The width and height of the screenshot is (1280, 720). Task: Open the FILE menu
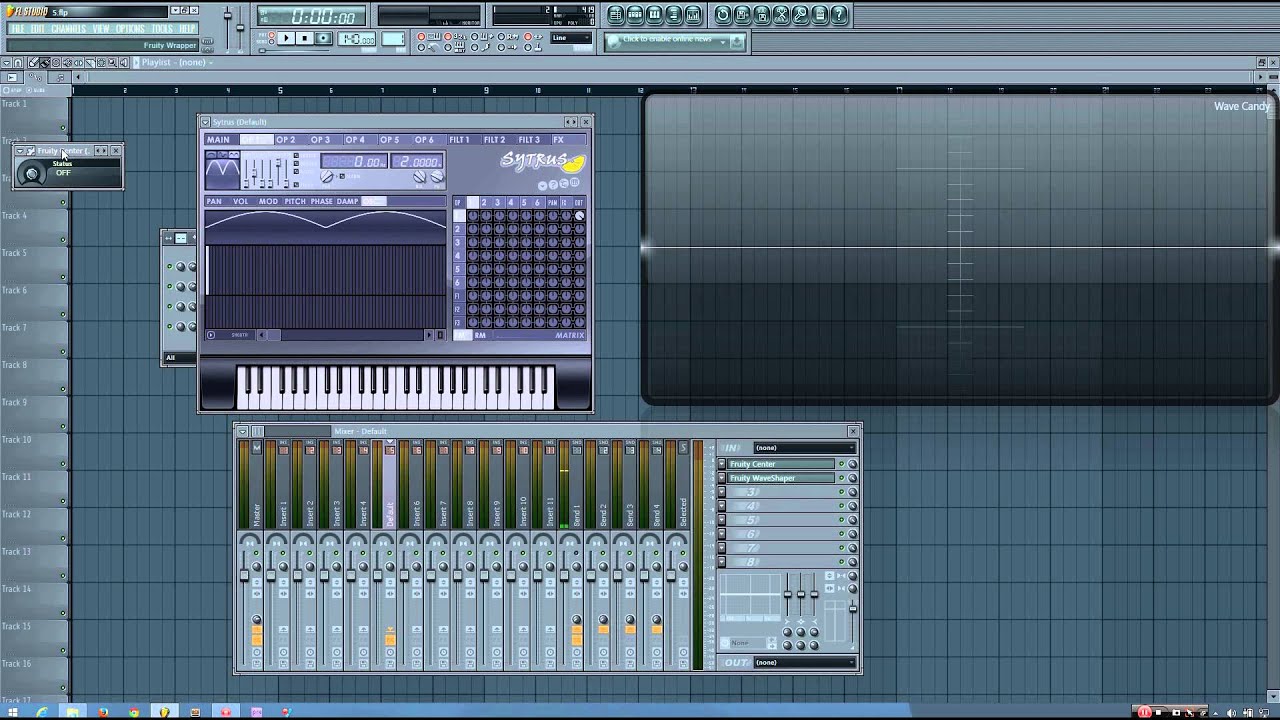(x=18, y=28)
